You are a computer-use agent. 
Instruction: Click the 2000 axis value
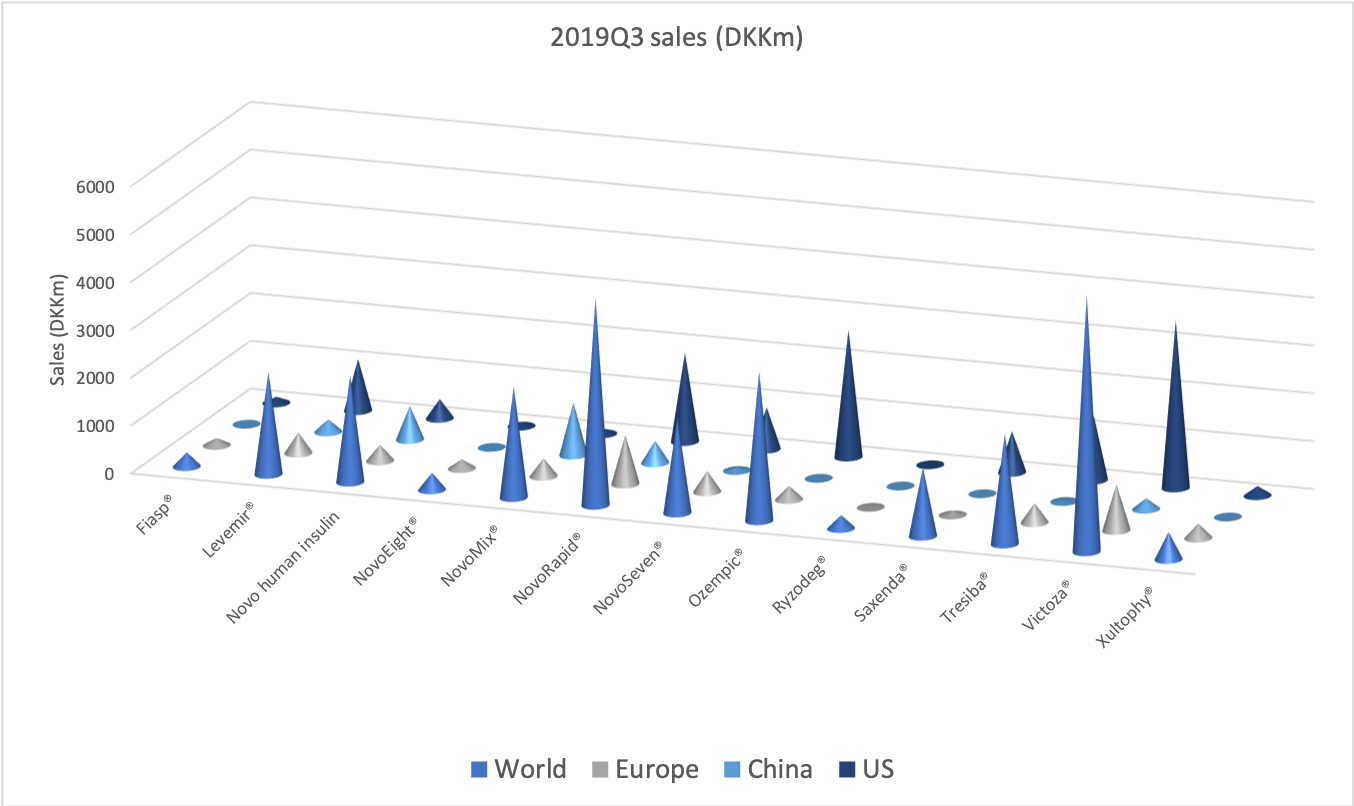pos(97,376)
